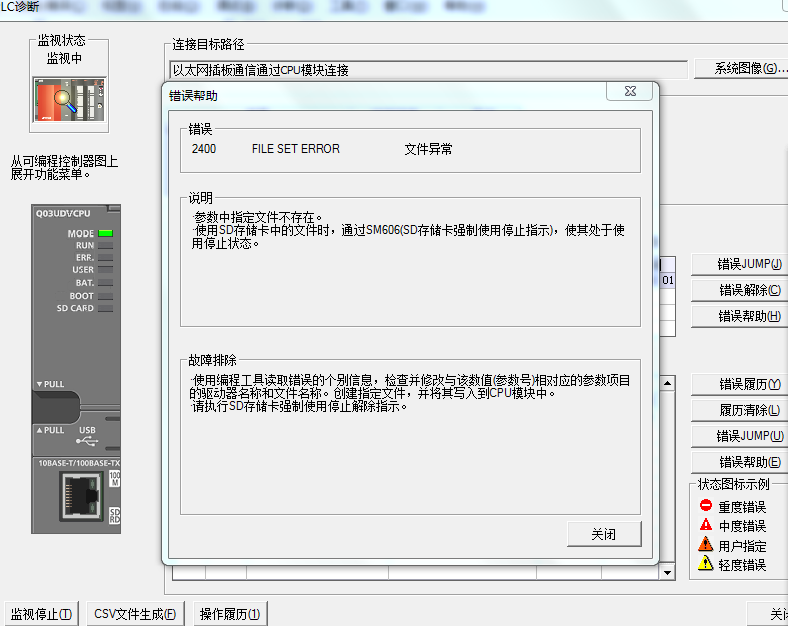Close the 错误帮助 dialog via X
This screenshot has height=626, width=788.
[x=630, y=92]
